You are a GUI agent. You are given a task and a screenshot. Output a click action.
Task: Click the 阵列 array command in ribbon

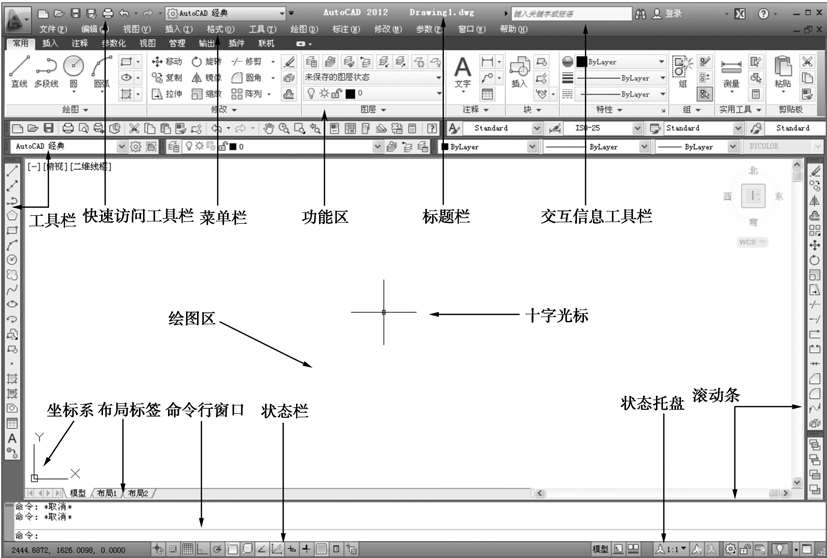(247, 94)
